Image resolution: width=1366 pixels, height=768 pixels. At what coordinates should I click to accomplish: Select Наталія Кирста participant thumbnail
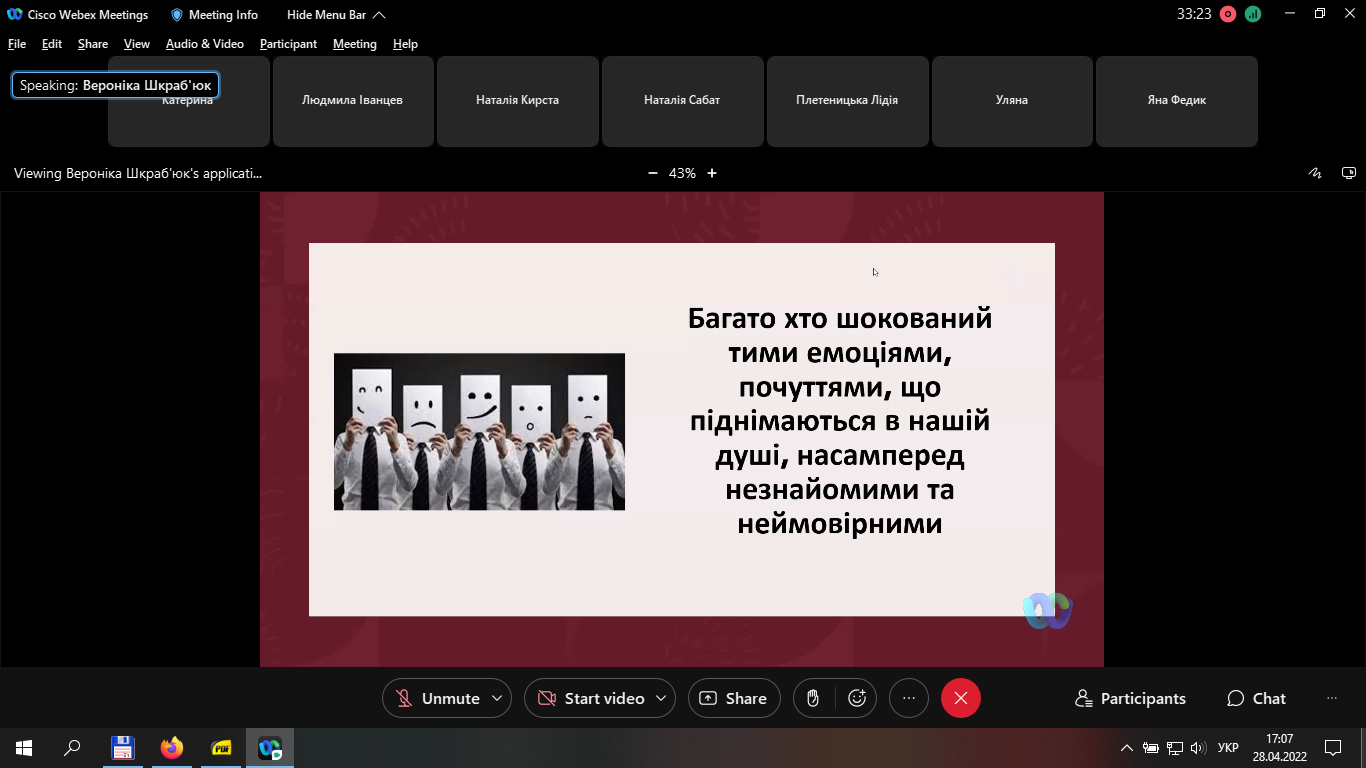(x=517, y=101)
